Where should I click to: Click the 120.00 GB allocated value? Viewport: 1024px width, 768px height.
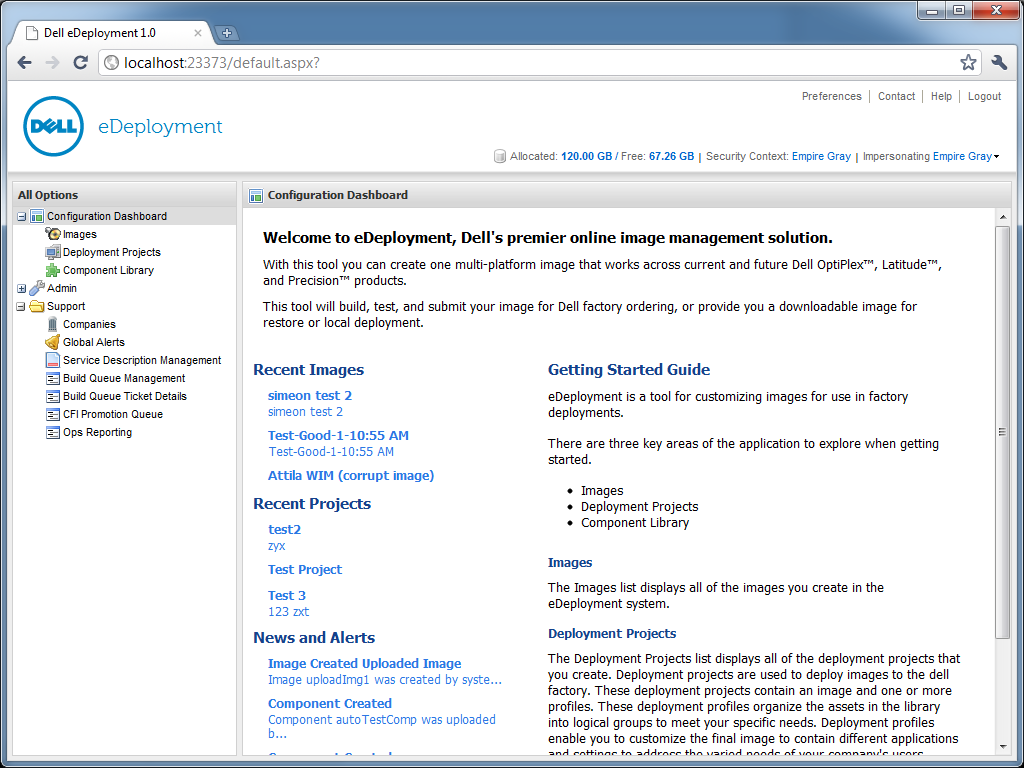tap(586, 156)
